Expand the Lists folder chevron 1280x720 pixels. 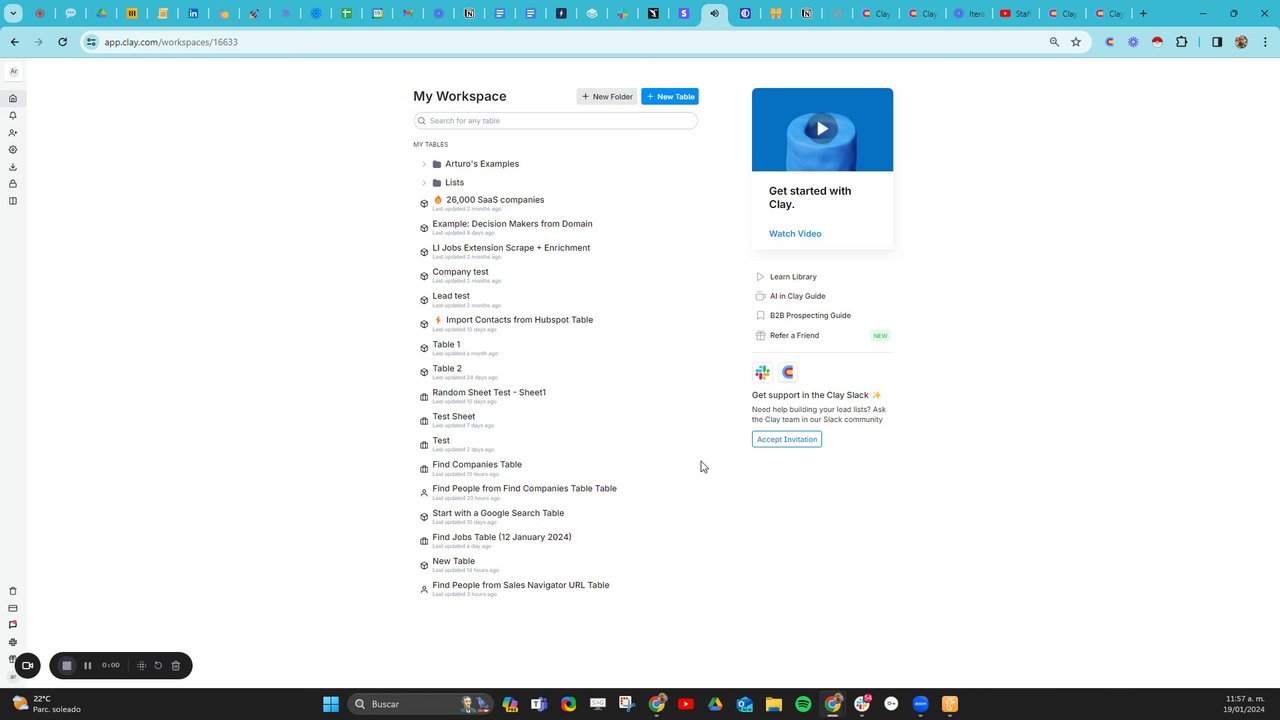(424, 183)
